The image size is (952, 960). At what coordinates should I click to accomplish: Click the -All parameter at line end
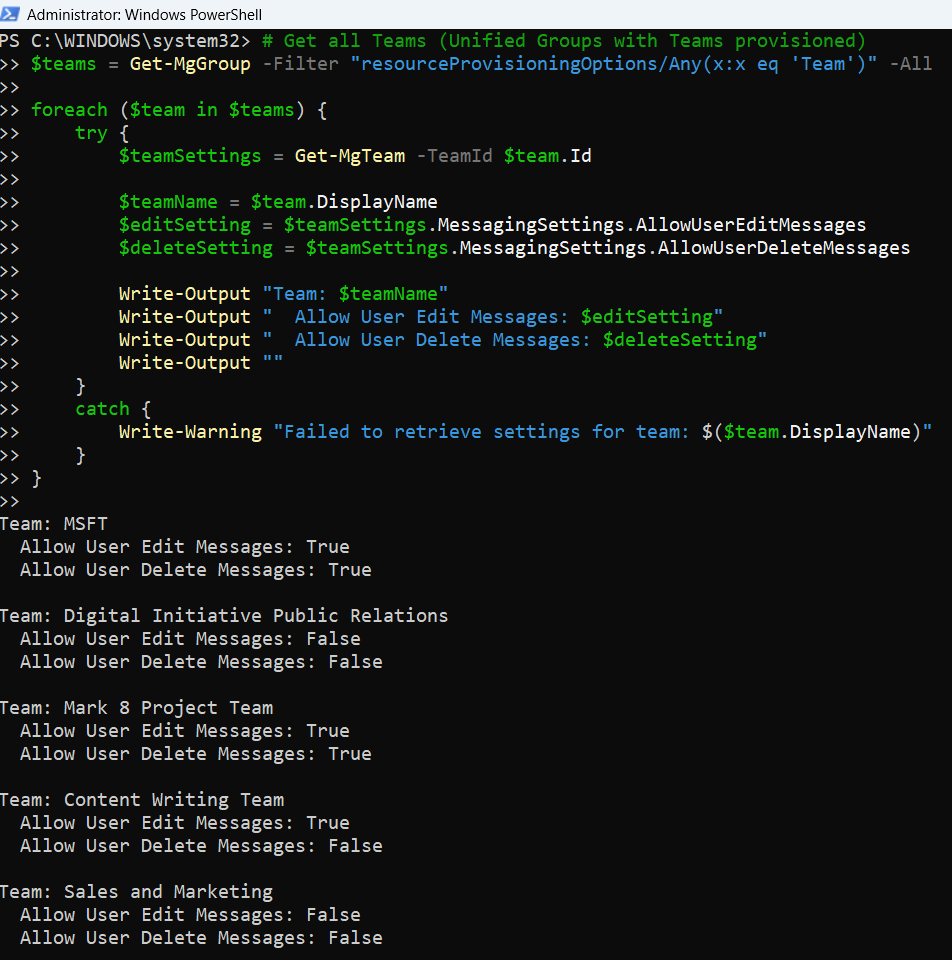(x=910, y=64)
